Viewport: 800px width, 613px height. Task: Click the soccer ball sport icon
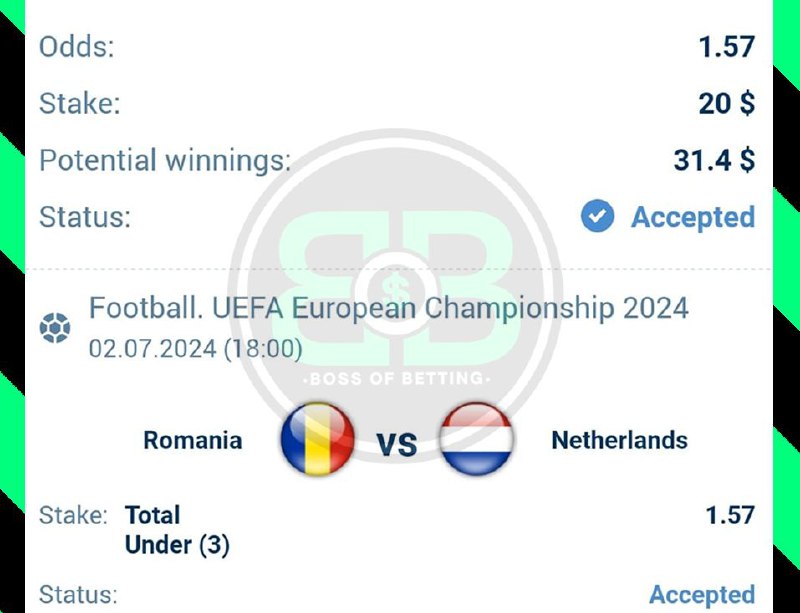click(x=54, y=328)
